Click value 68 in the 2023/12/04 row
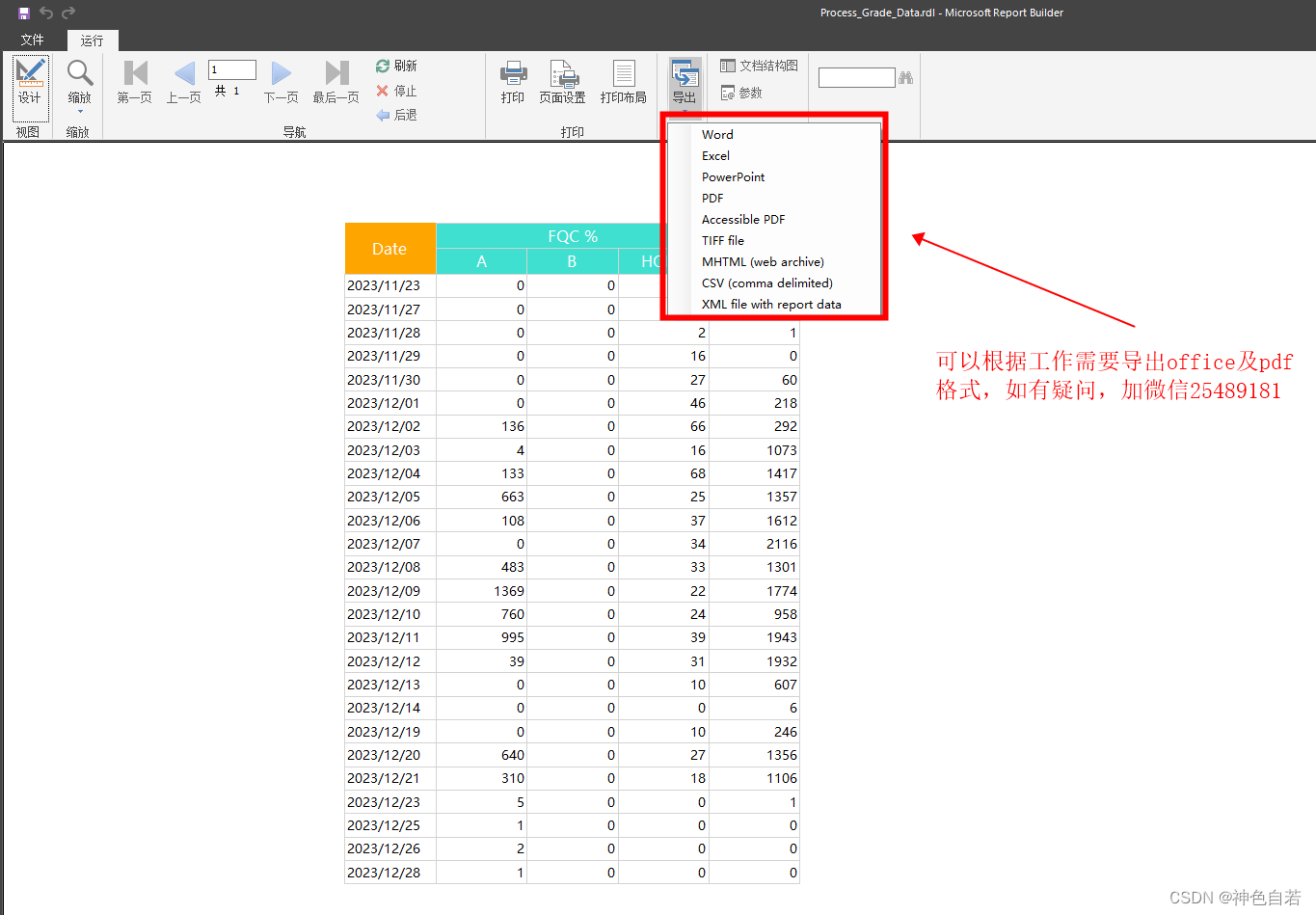The height and width of the screenshot is (915, 1316). pyautogui.click(x=698, y=473)
